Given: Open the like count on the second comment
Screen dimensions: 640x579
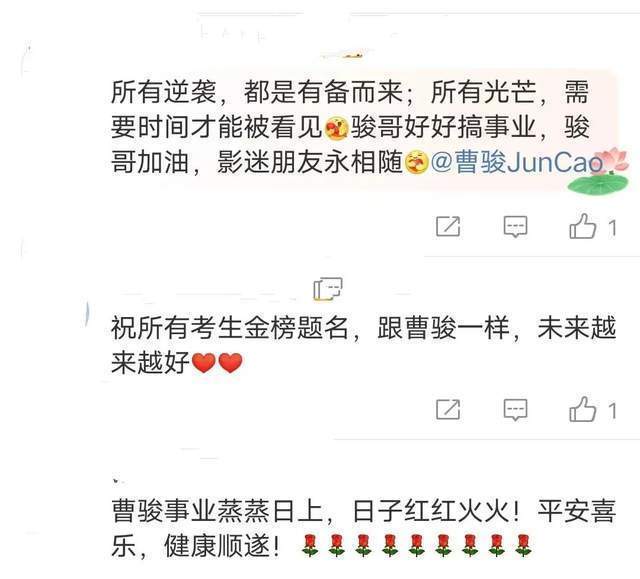Looking at the screenshot, I should 612,410.
